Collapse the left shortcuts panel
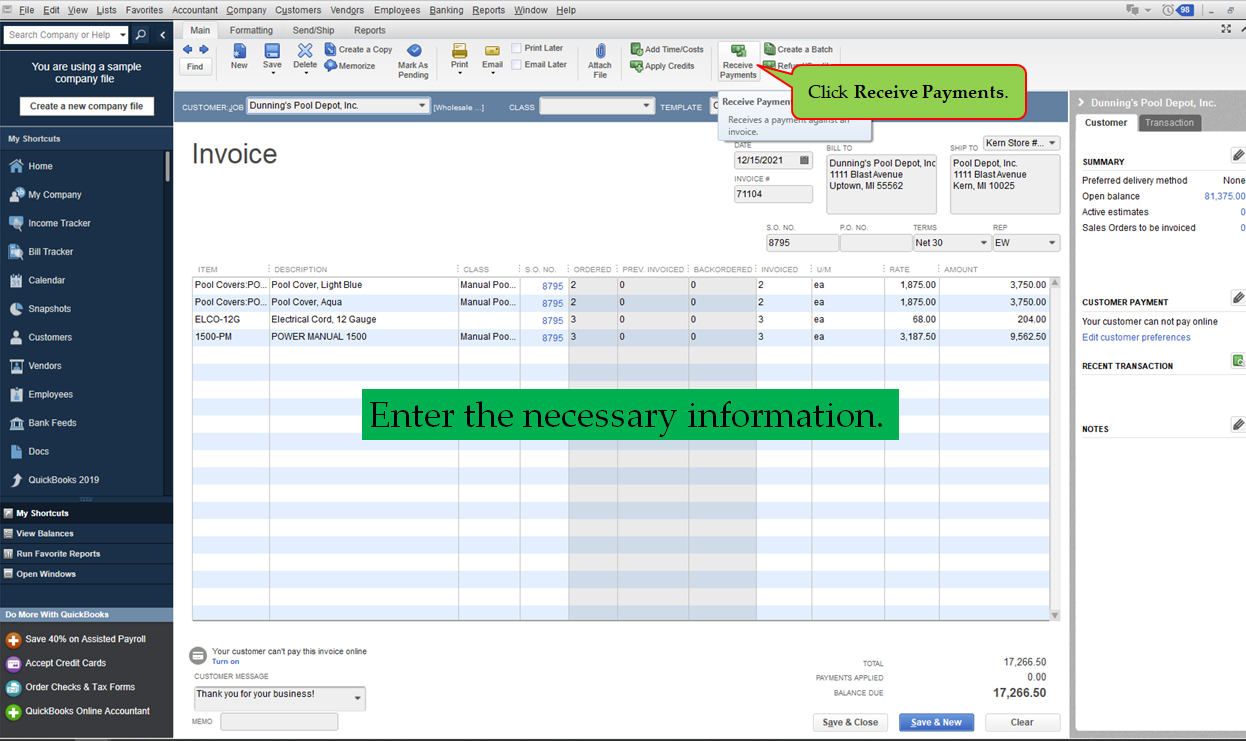 163,35
